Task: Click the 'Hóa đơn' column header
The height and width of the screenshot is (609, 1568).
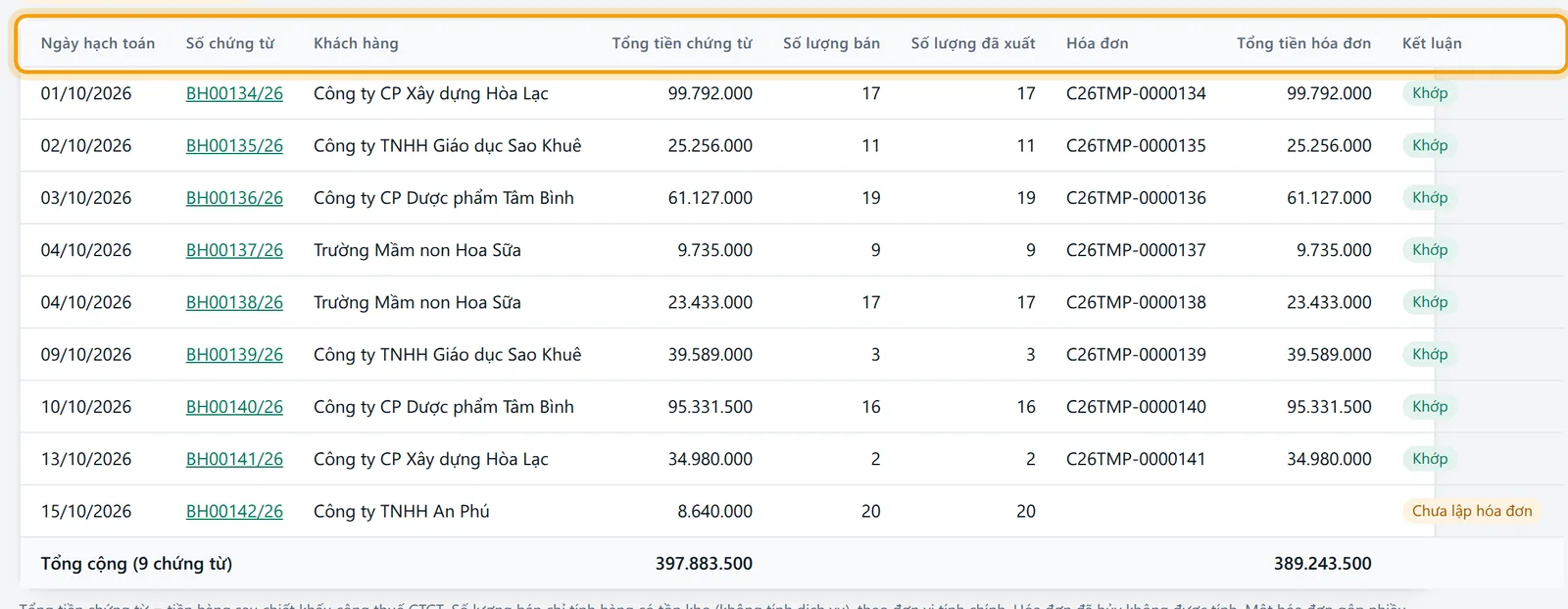Action: (1098, 43)
